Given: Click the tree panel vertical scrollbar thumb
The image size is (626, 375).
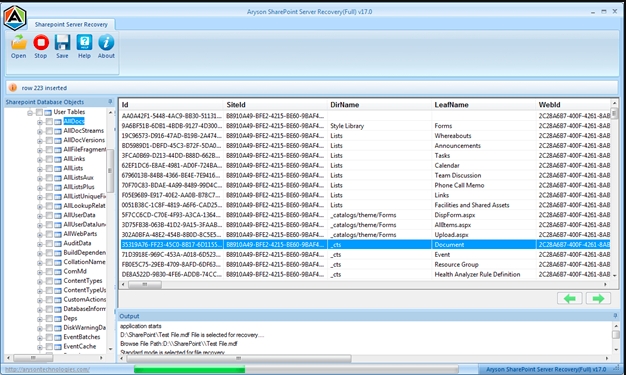Looking at the screenshot, I should point(110,171).
